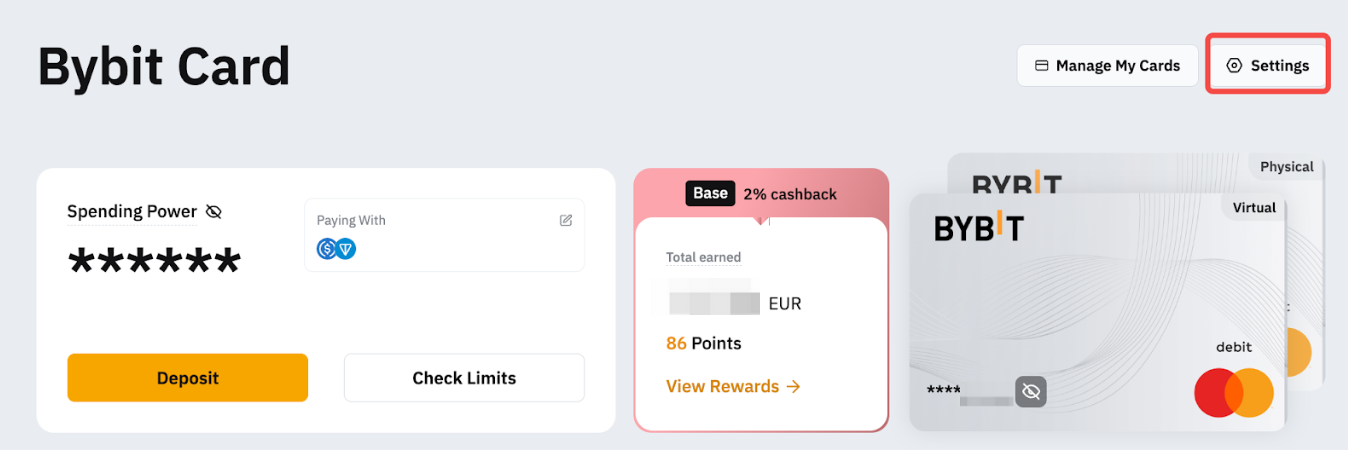Toggle Spending Power visibility eye icon
This screenshot has height=450, width=1348.
tap(213, 212)
